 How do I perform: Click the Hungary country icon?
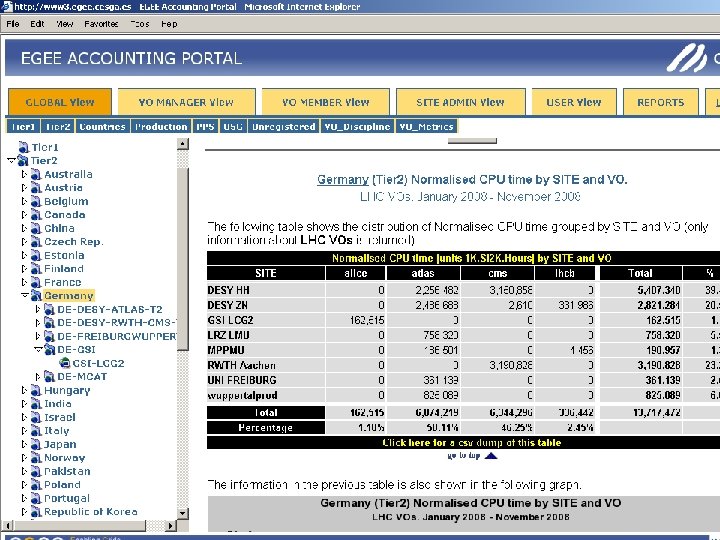[36, 390]
